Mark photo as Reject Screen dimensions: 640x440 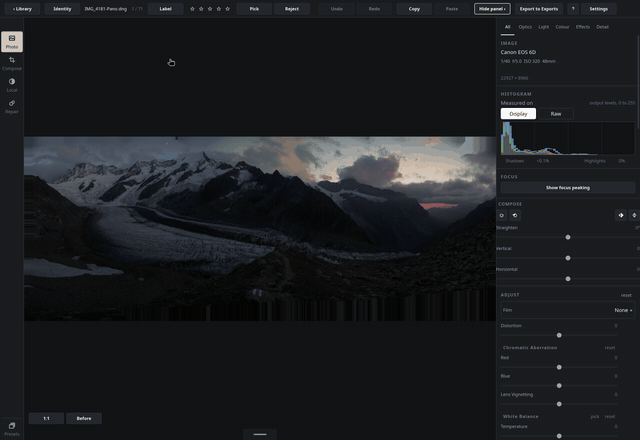coord(292,9)
